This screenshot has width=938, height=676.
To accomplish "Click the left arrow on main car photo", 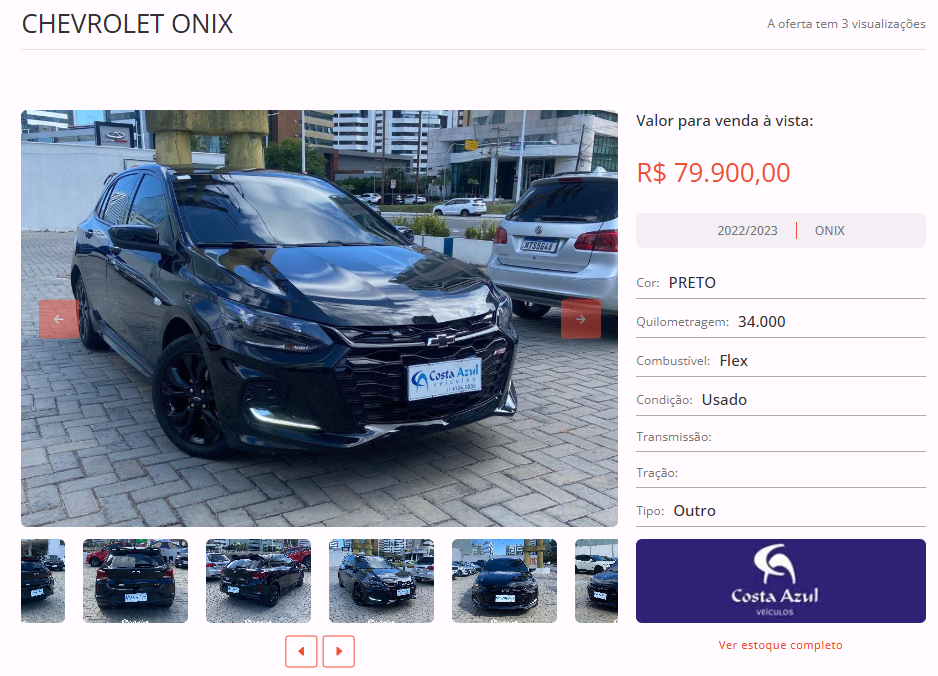I will [x=59, y=319].
